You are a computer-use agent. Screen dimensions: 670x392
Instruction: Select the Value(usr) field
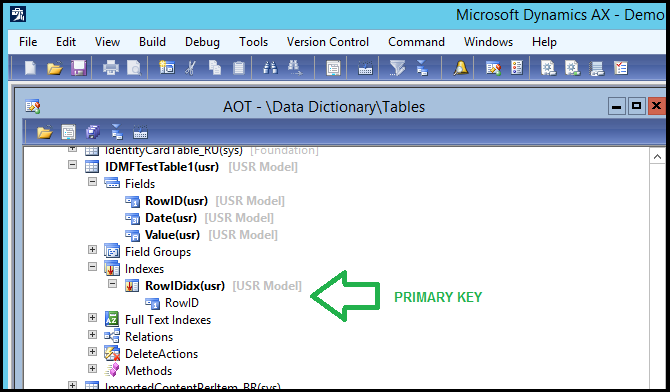coord(172,235)
